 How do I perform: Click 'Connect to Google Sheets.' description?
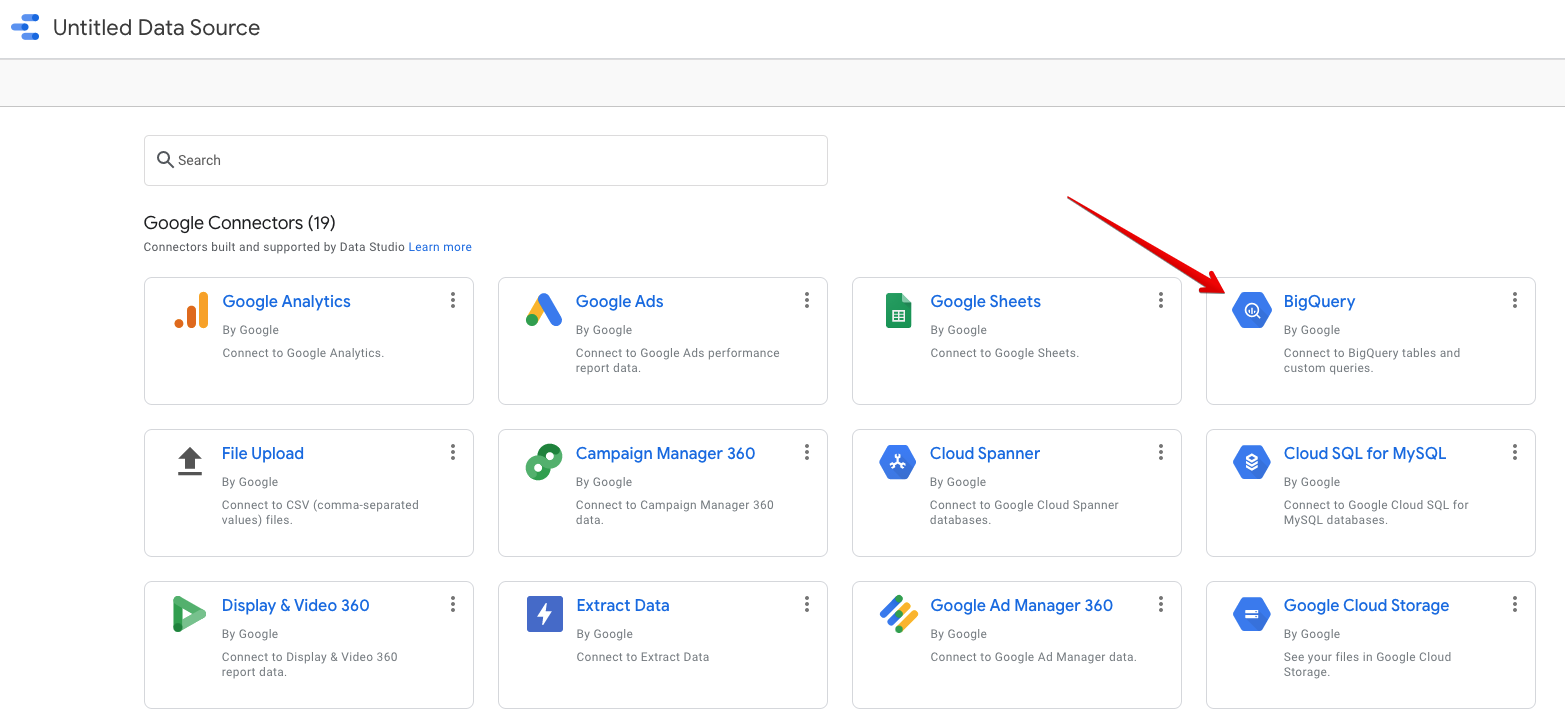coord(1004,353)
